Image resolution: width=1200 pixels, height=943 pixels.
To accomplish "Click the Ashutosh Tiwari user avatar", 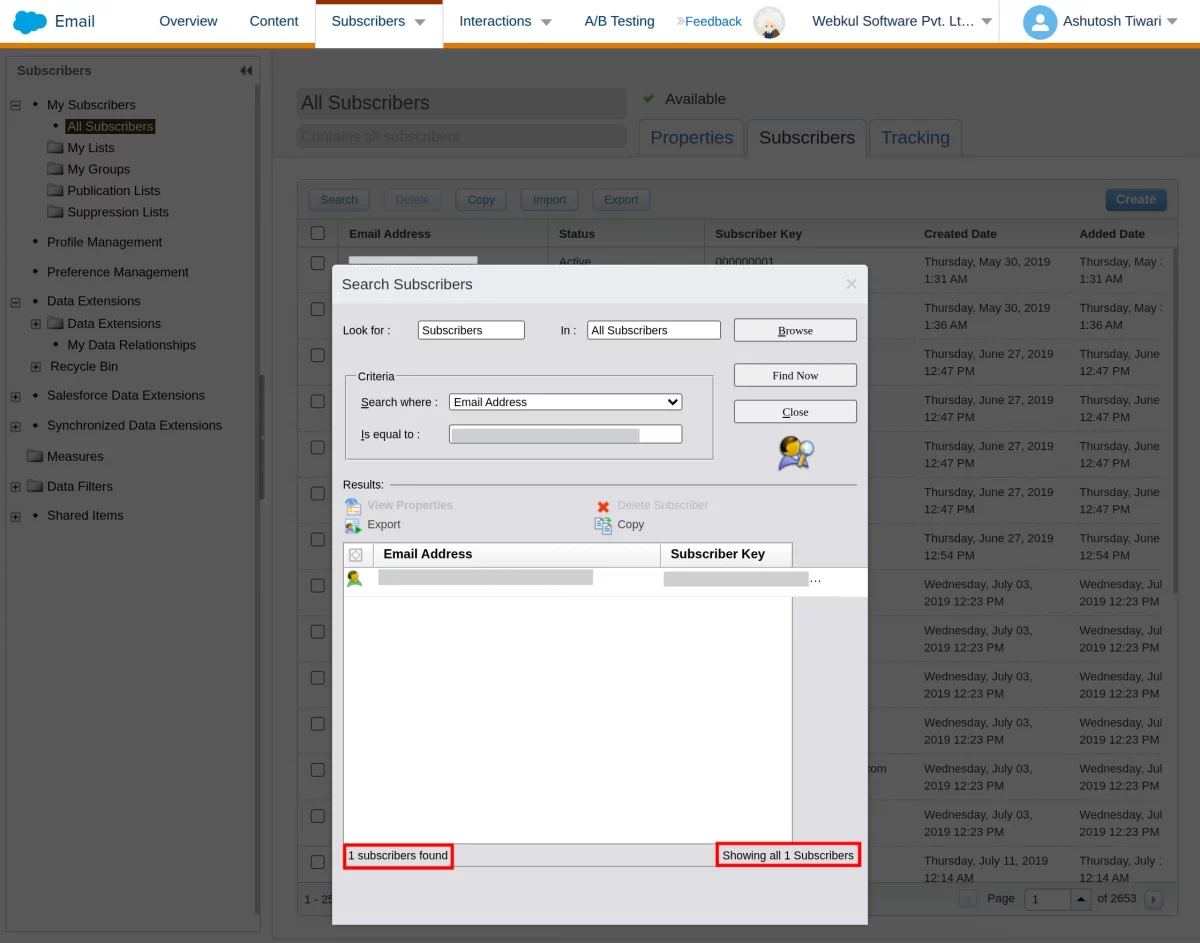I will point(1040,22).
